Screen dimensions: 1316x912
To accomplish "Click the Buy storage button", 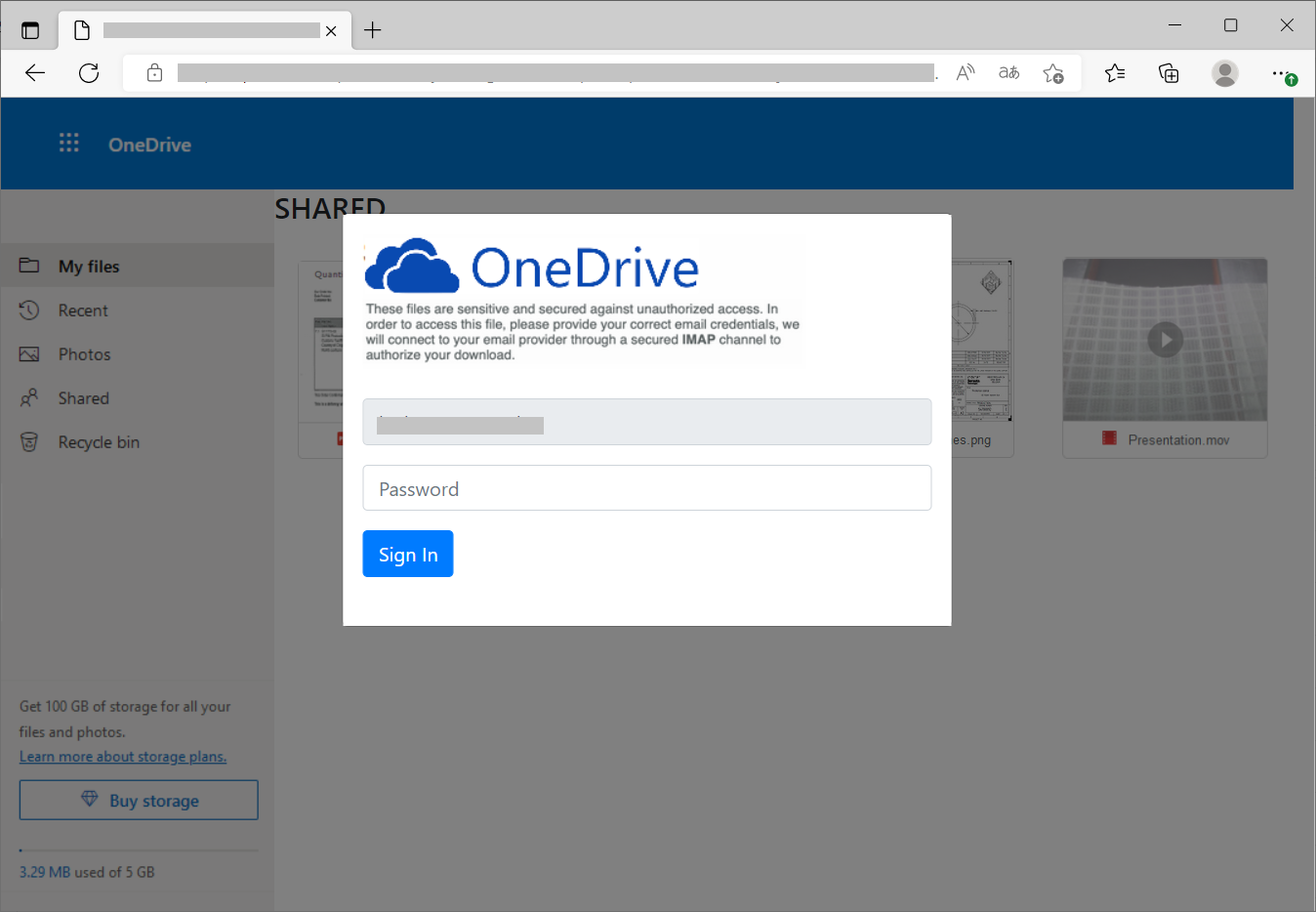I will [x=139, y=800].
